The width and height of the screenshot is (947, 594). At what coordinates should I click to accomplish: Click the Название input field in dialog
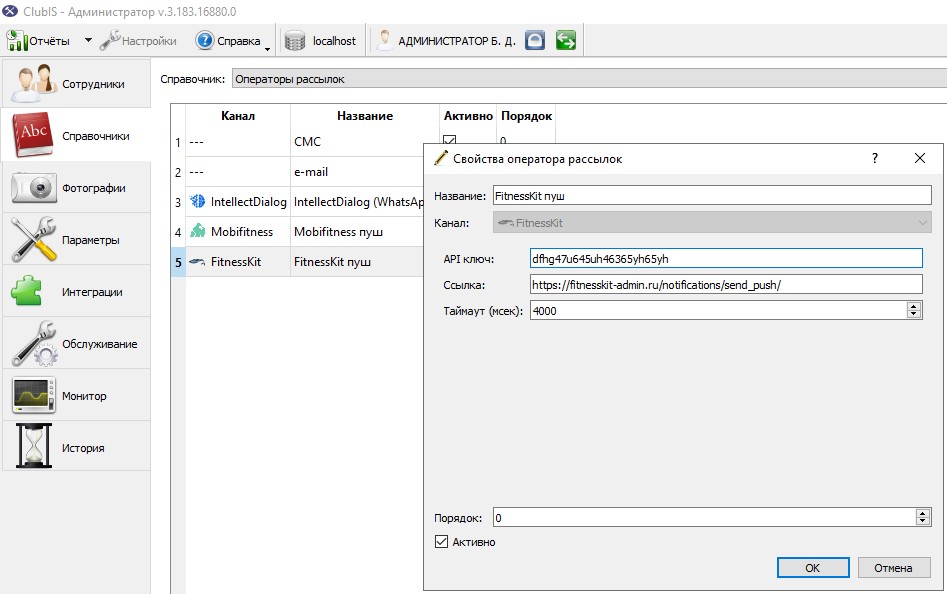coord(712,195)
